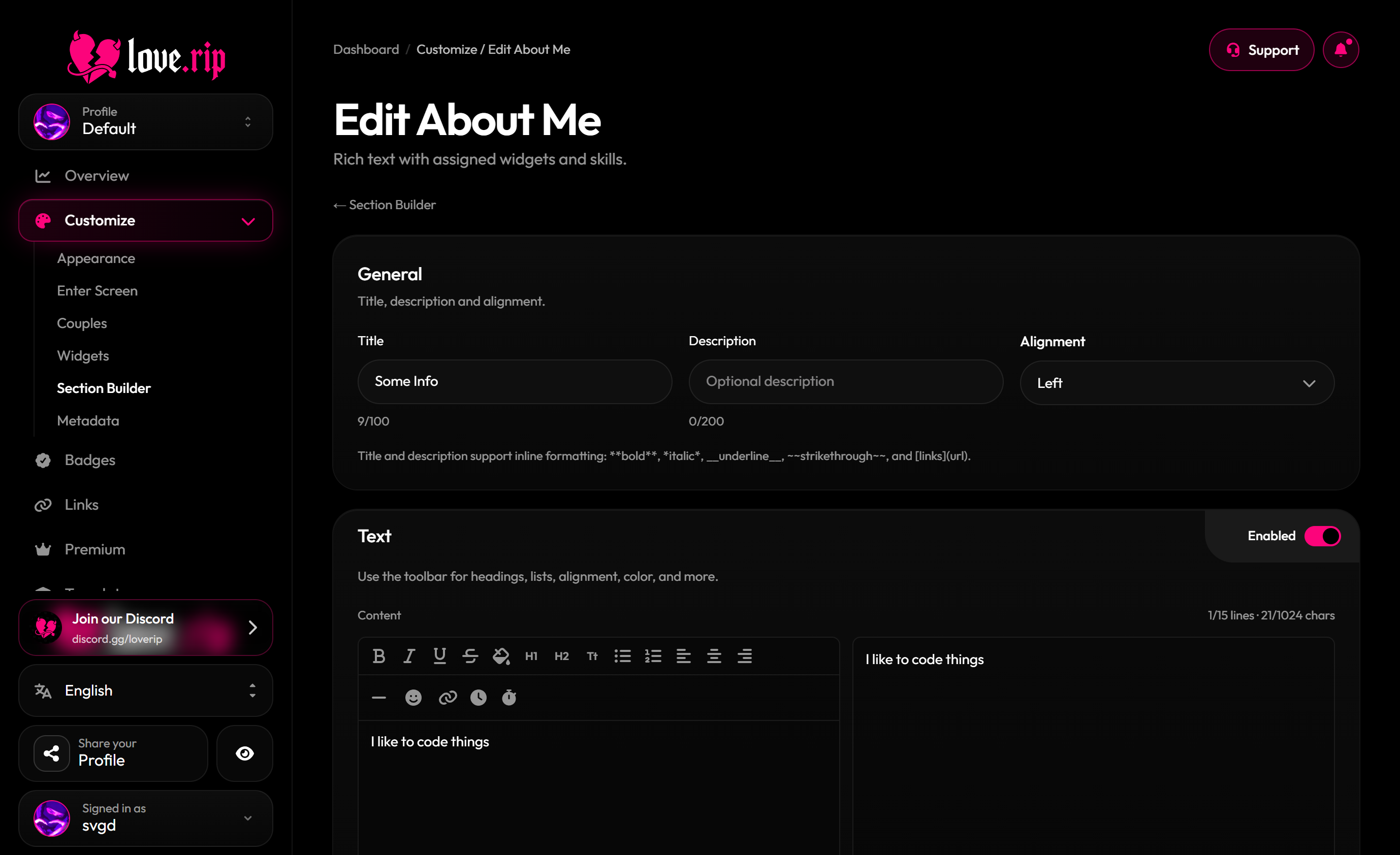Preview profile with the eye icon
This screenshot has height=855, width=1400.
coord(245,753)
